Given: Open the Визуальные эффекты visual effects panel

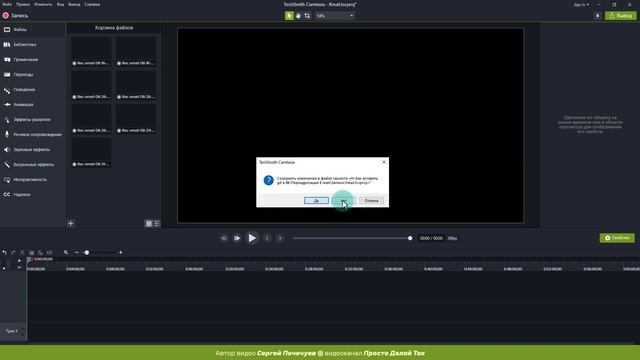Looking at the screenshot, I should click(x=33, y=164).
